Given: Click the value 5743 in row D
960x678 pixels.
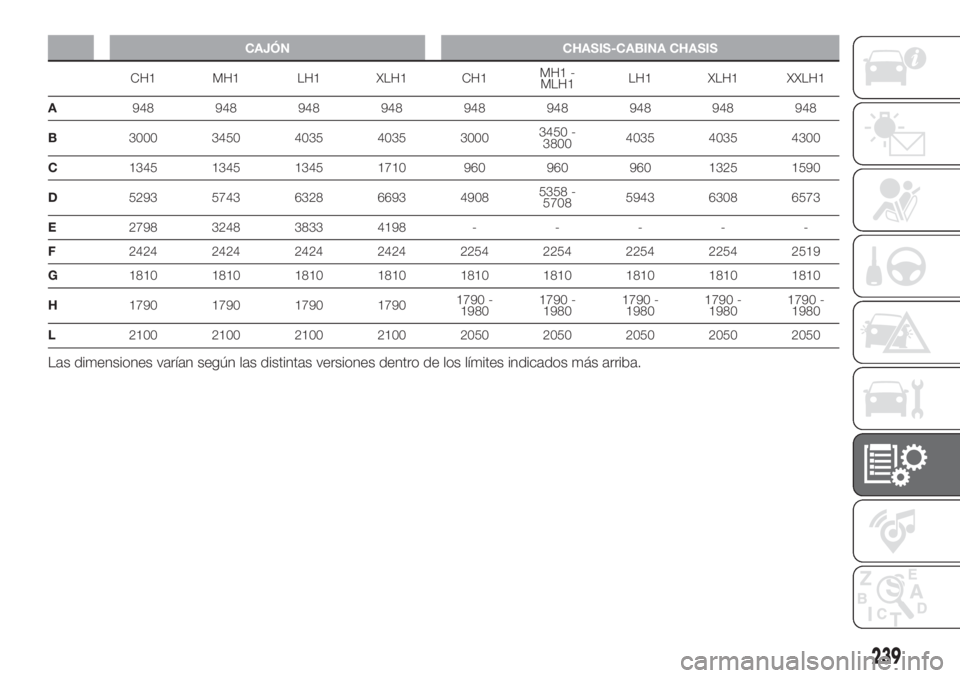Looking at the screenshot, I should click(x=226, y=198).
